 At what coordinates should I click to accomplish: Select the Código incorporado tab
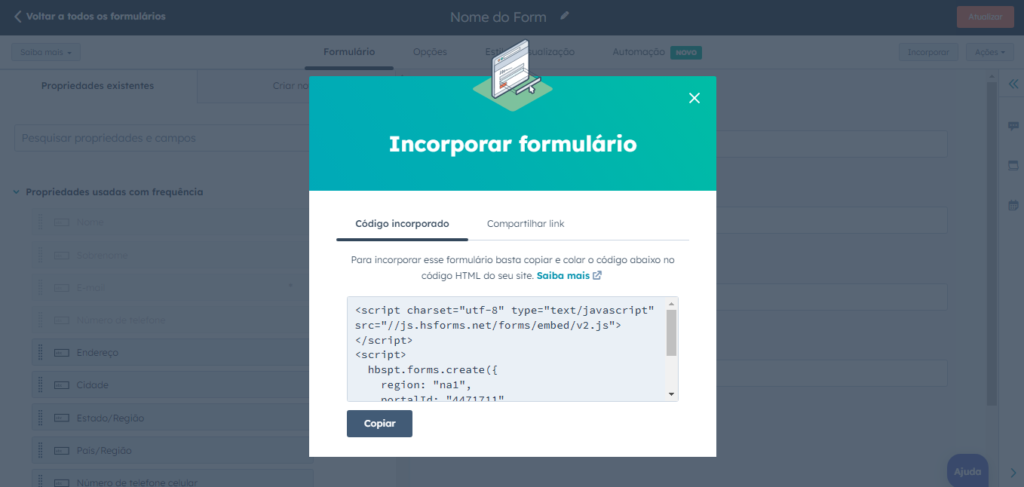pyautogui.click(x=402, y=224)
